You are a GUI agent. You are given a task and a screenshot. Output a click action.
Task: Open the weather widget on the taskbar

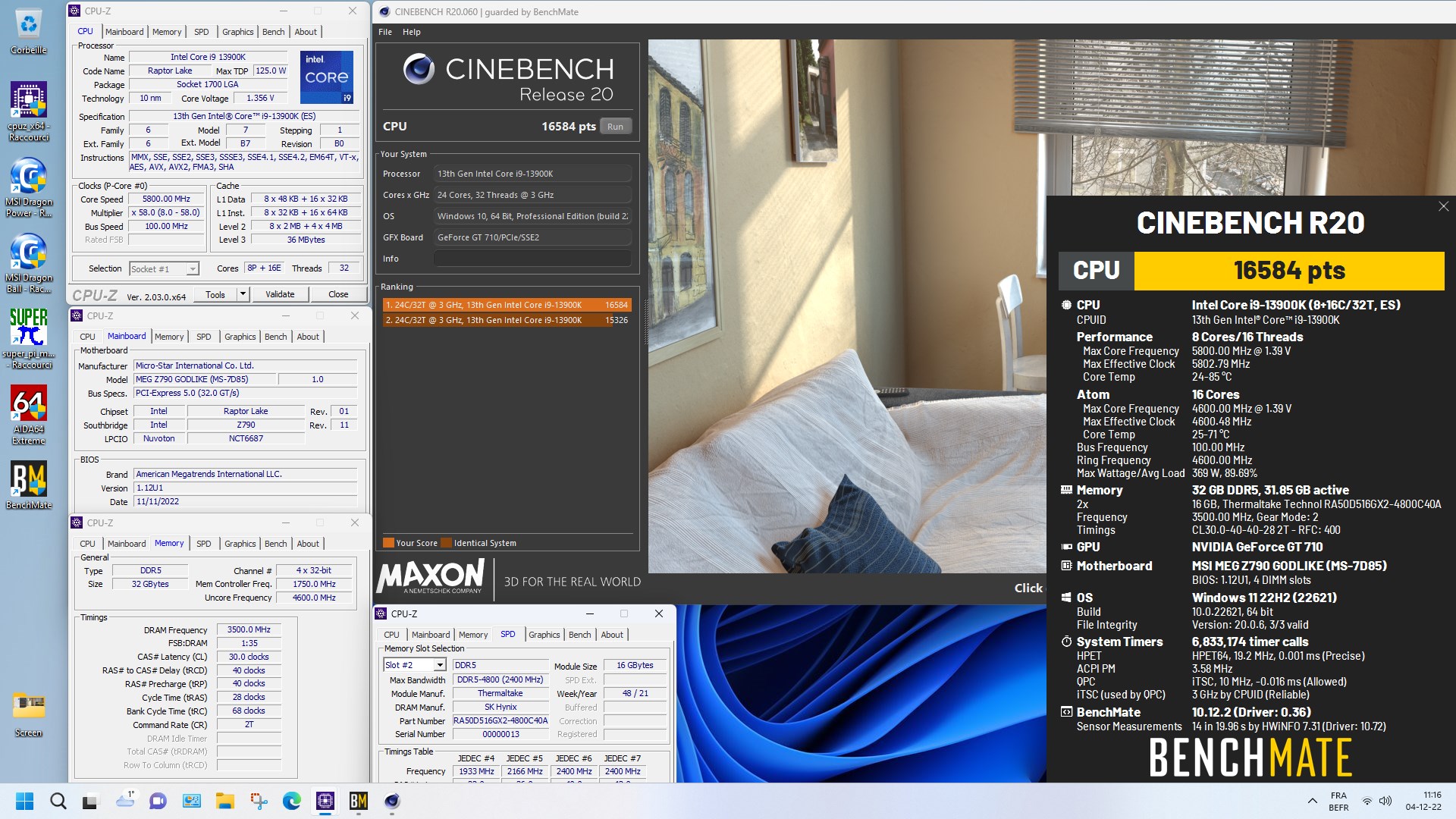pyautogui.click(x=125, y=801)
